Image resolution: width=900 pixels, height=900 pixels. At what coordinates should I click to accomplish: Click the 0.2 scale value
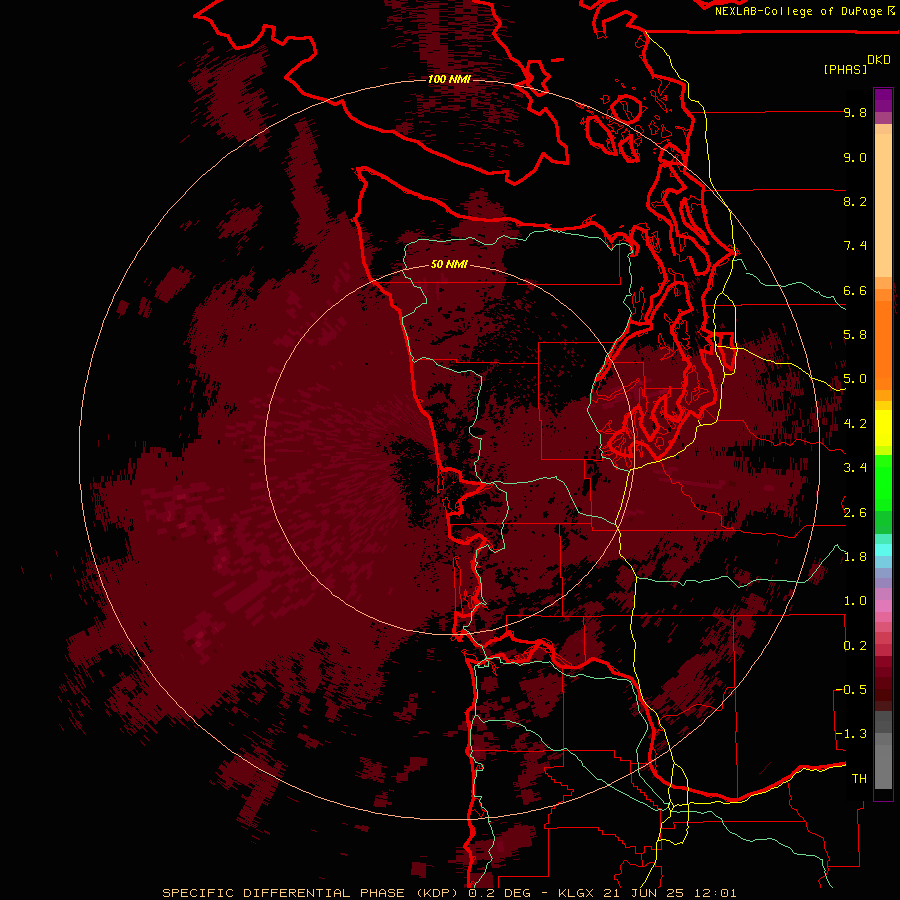(x=855, y=646)
